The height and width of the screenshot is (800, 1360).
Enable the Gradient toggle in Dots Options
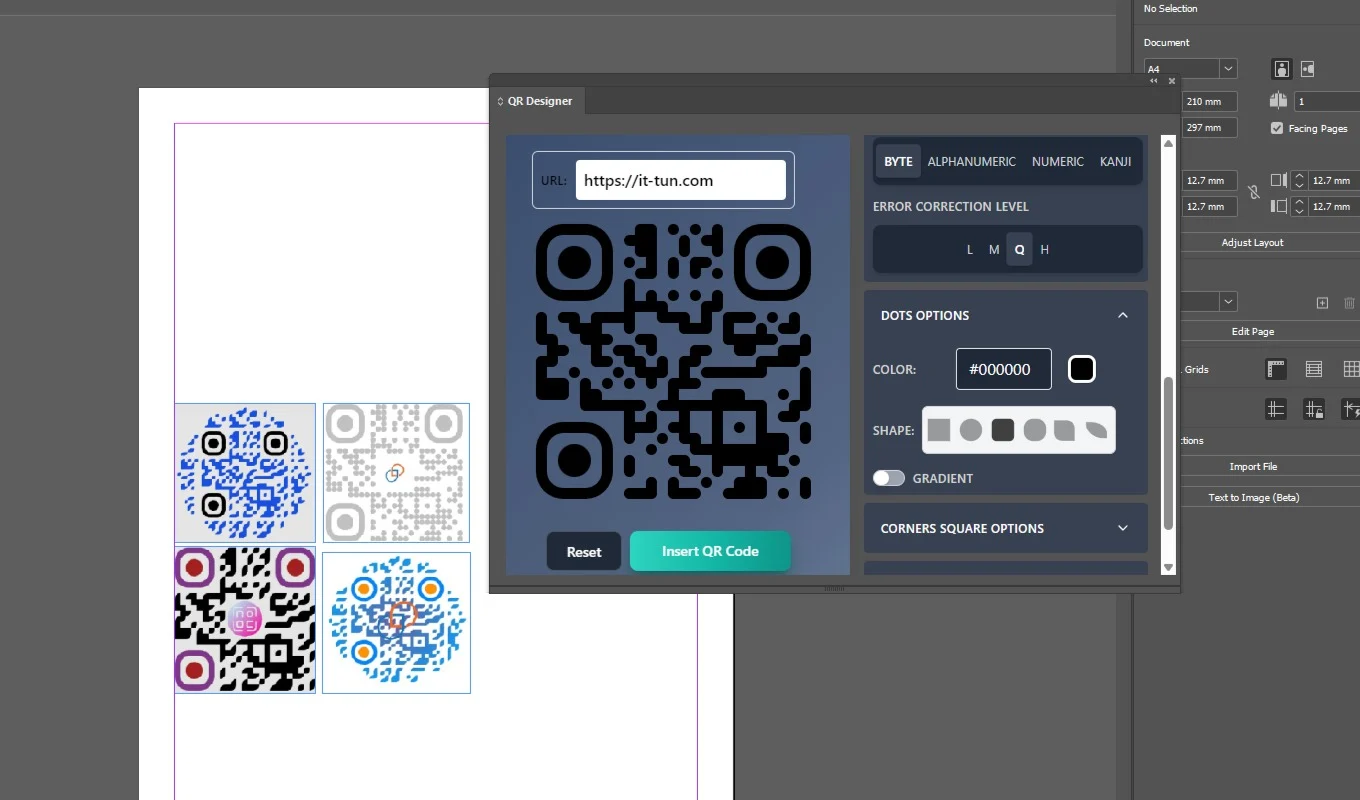tap(888, 478)
